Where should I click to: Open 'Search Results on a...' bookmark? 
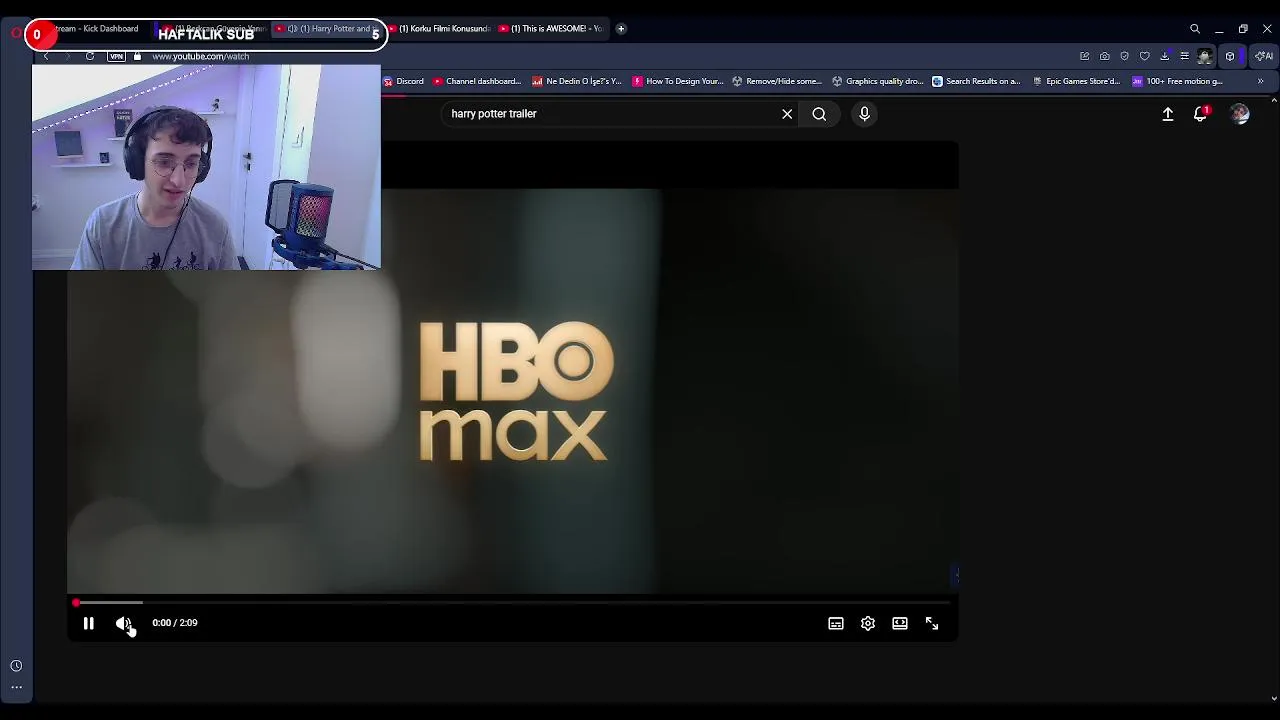pos(976,81)
